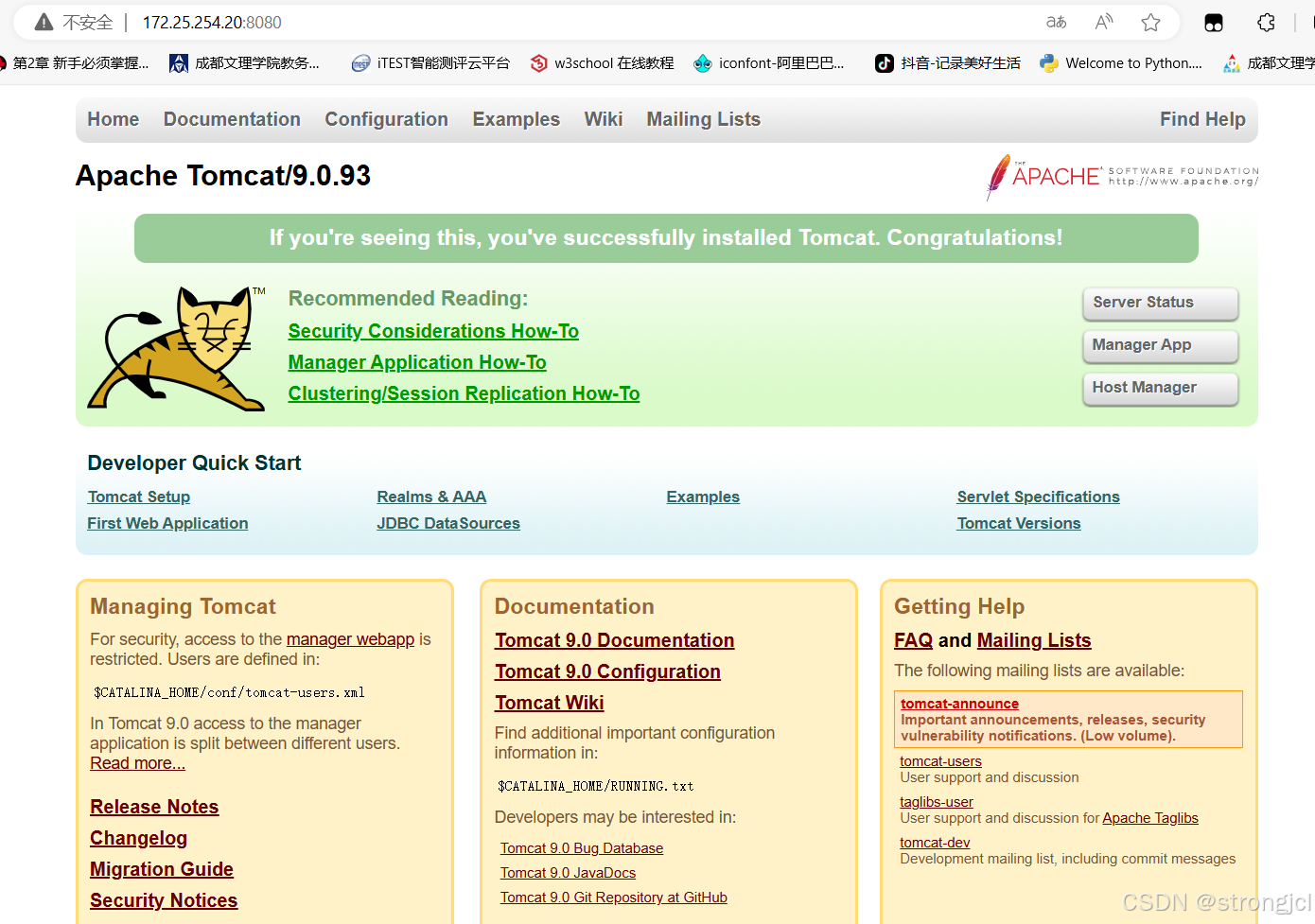The height and width of the screenshot is (924, 1315).
Task: Open Tomcat 9.0 Git Repository at GitHub
Action: pyautogui.click(x=614, y=898)
